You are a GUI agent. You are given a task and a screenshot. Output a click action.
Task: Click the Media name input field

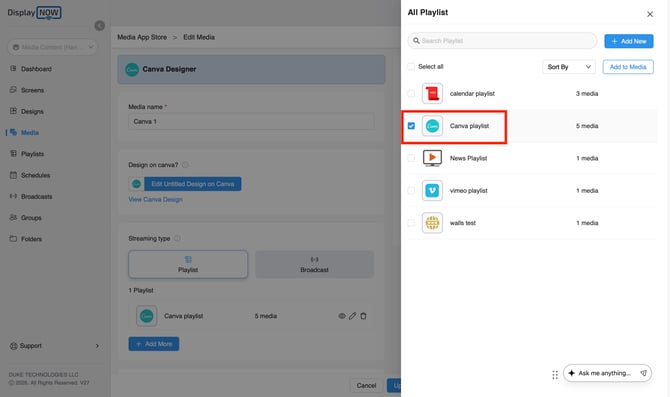(x=251, y=122)
